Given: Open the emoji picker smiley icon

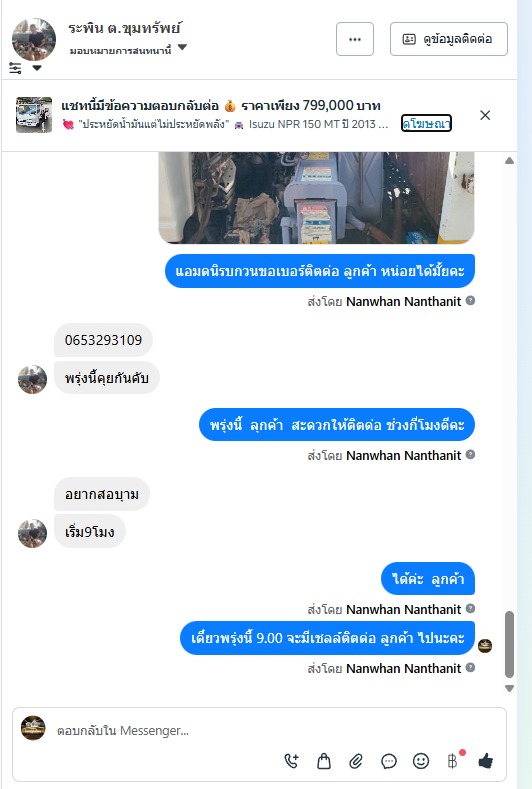Looking at the screenshot, I should [421, 761].
